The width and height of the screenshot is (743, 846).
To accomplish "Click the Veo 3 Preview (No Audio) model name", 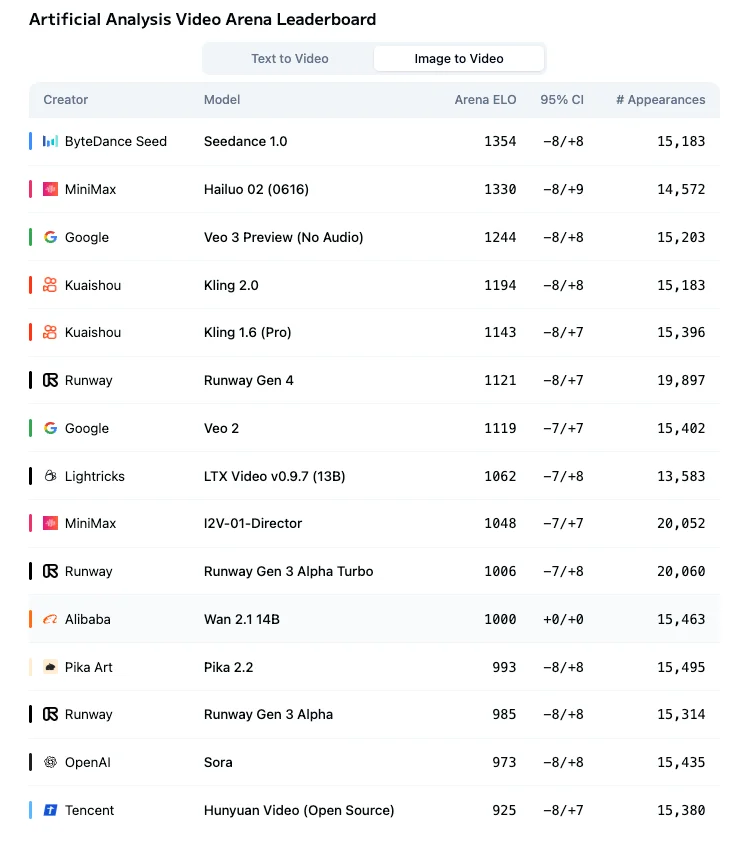I will point(283,237).
